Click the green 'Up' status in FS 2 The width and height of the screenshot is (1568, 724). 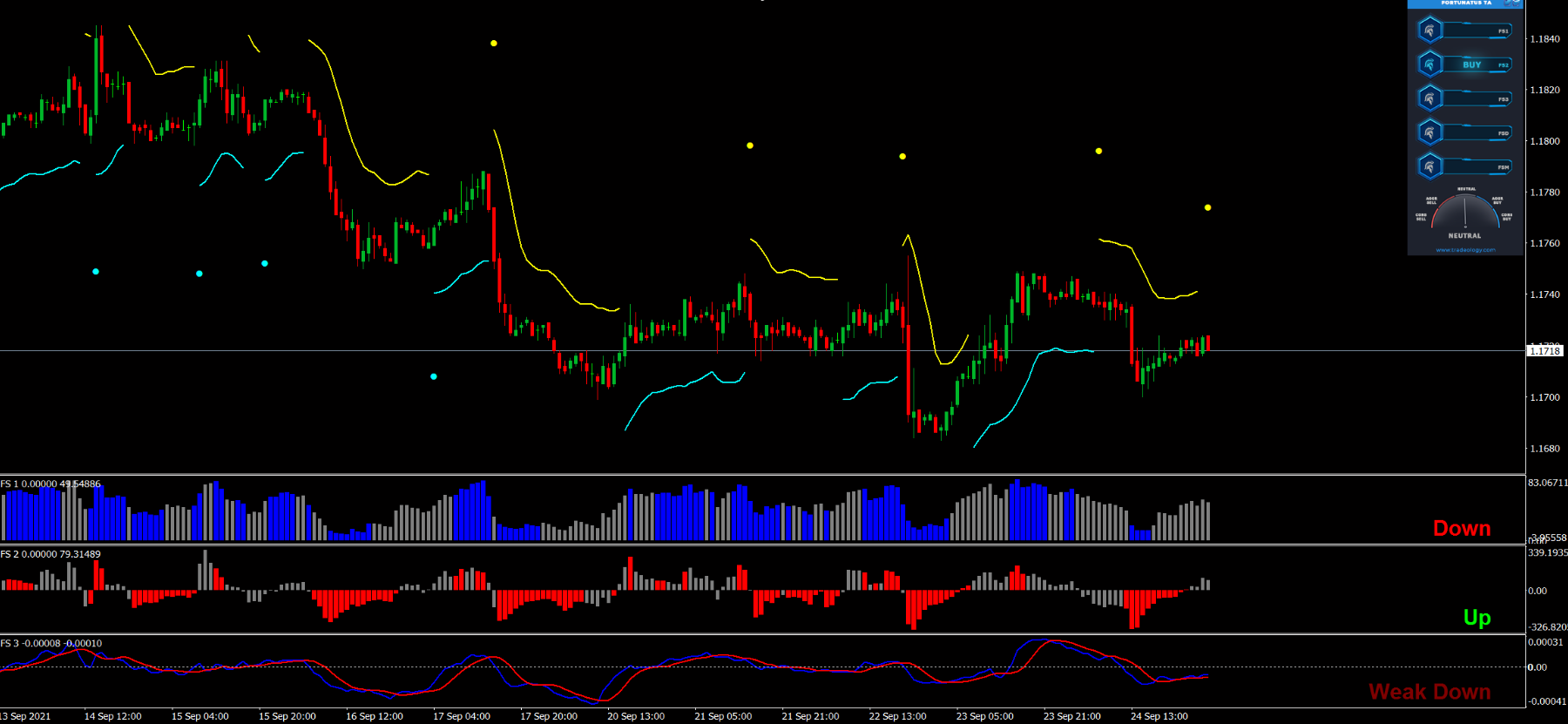pos(1477,618)
